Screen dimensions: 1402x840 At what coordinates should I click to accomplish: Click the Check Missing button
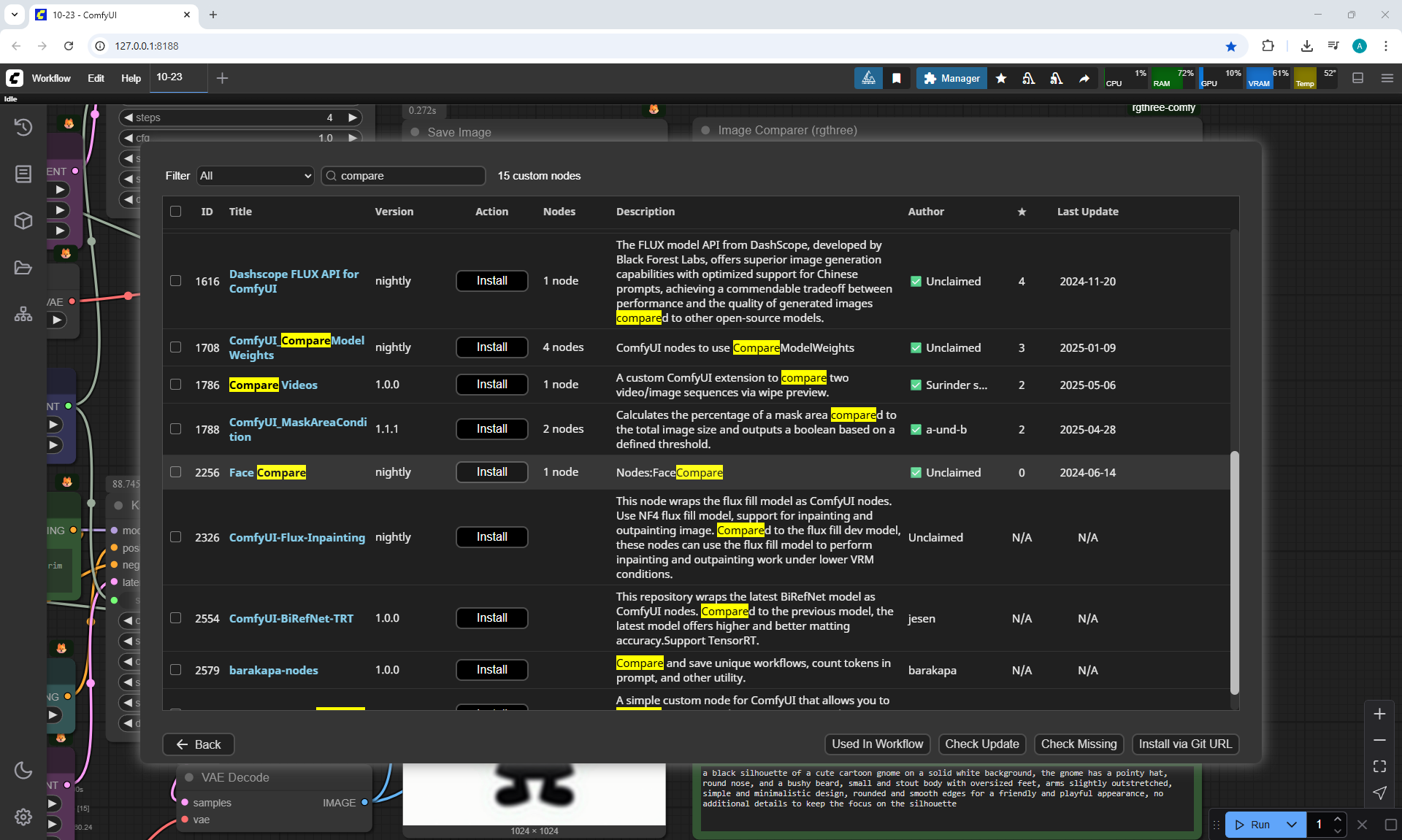(1079, 744)
